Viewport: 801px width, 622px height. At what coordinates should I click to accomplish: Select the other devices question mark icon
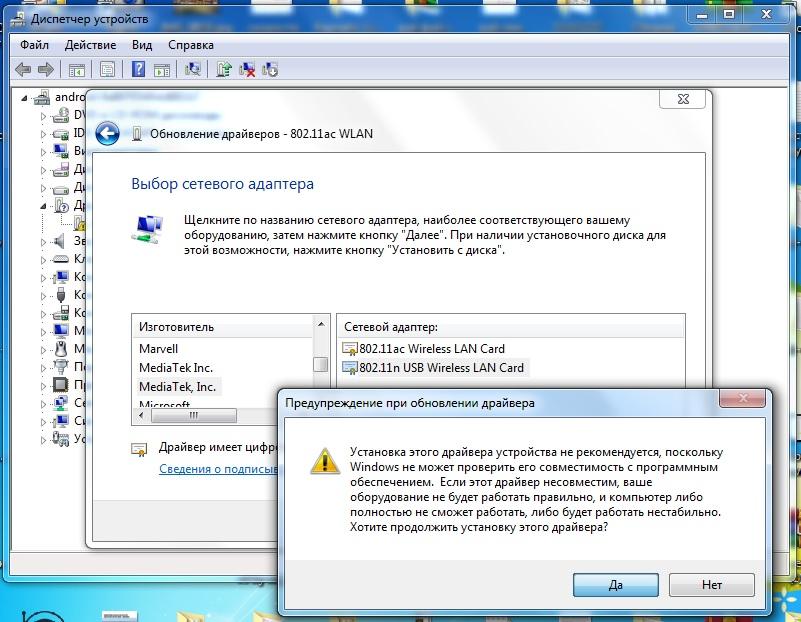(61, 205)
